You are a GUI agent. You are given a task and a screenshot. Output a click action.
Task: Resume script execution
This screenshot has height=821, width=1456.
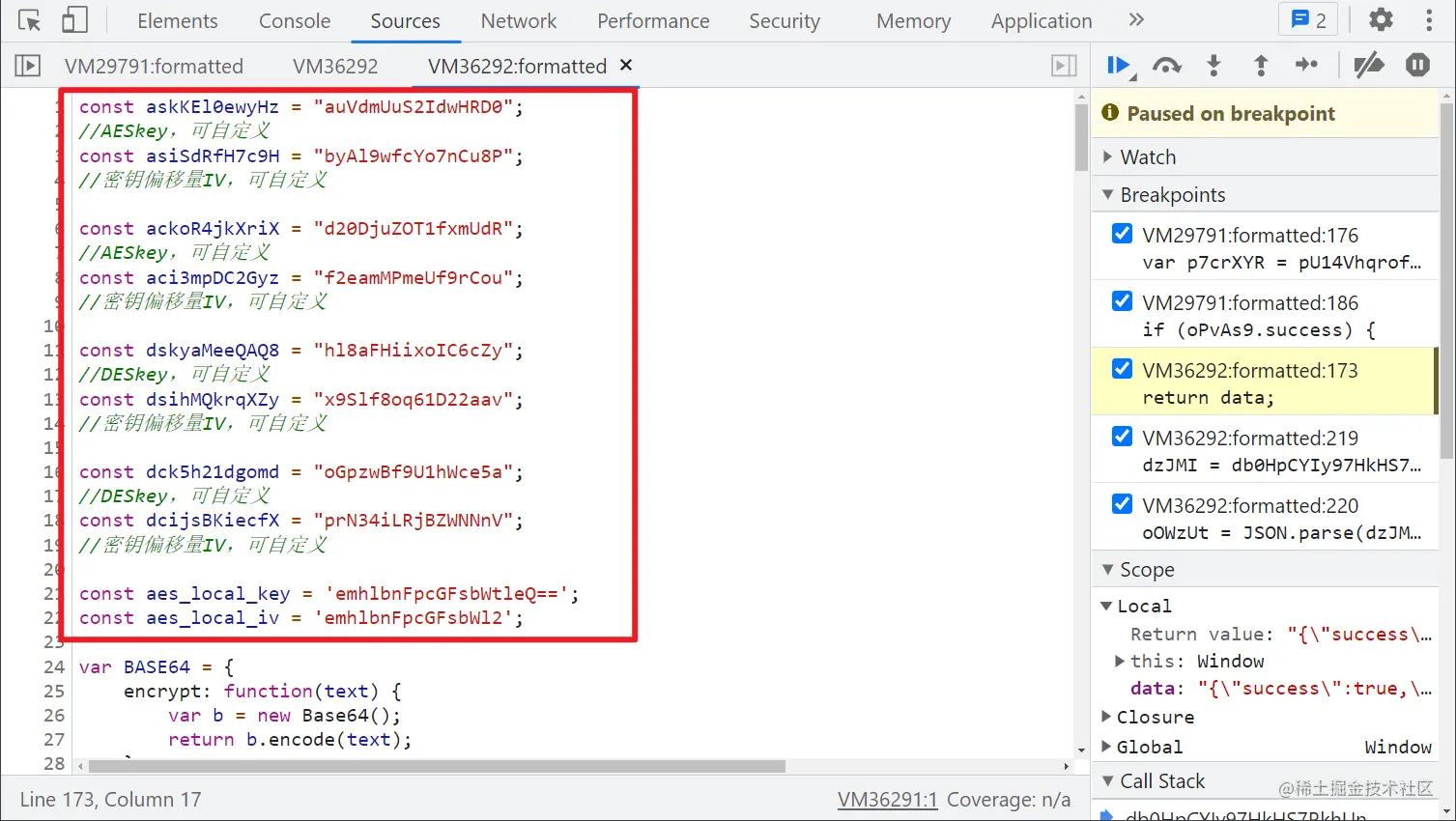pos(1119,66)
